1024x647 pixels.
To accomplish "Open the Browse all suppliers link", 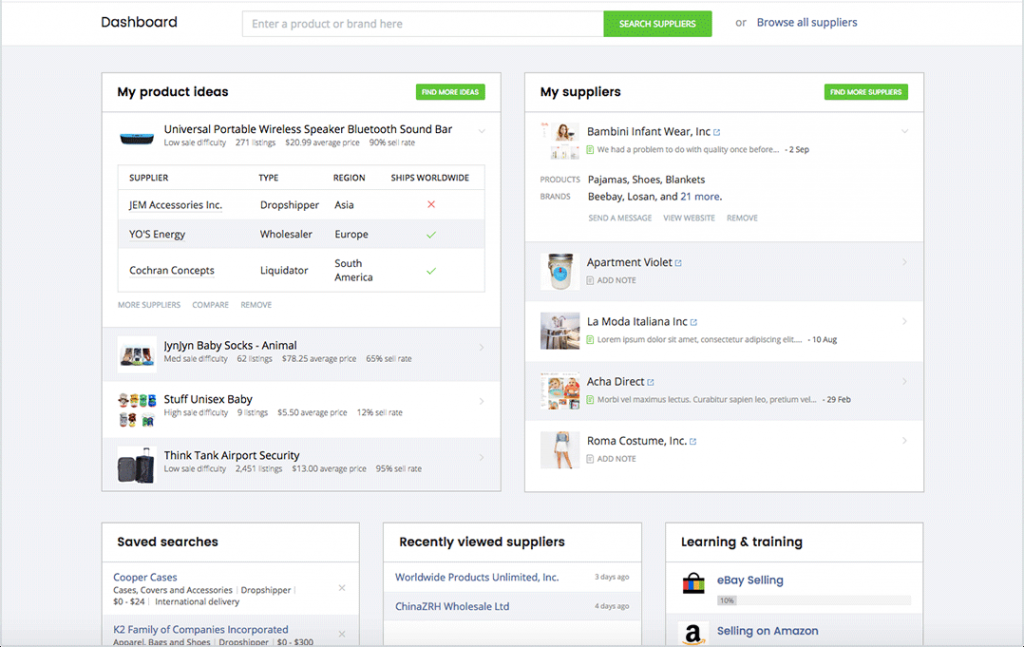I will [x=807, y=22].
